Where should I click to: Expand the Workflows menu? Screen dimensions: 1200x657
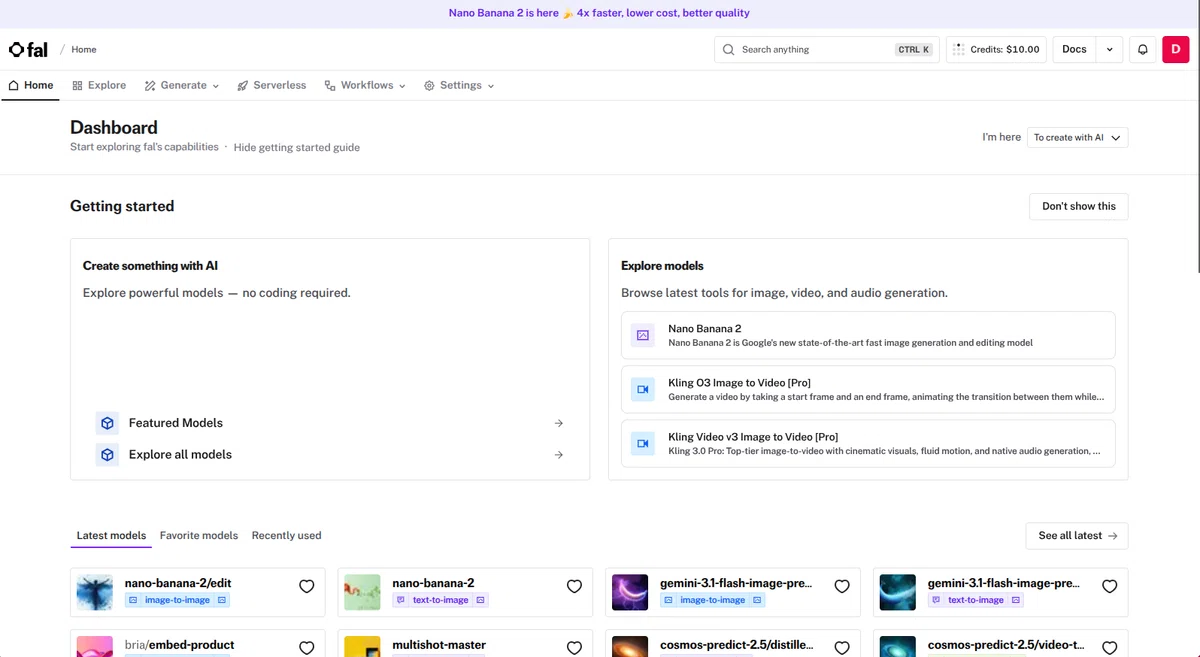point(365,86)
